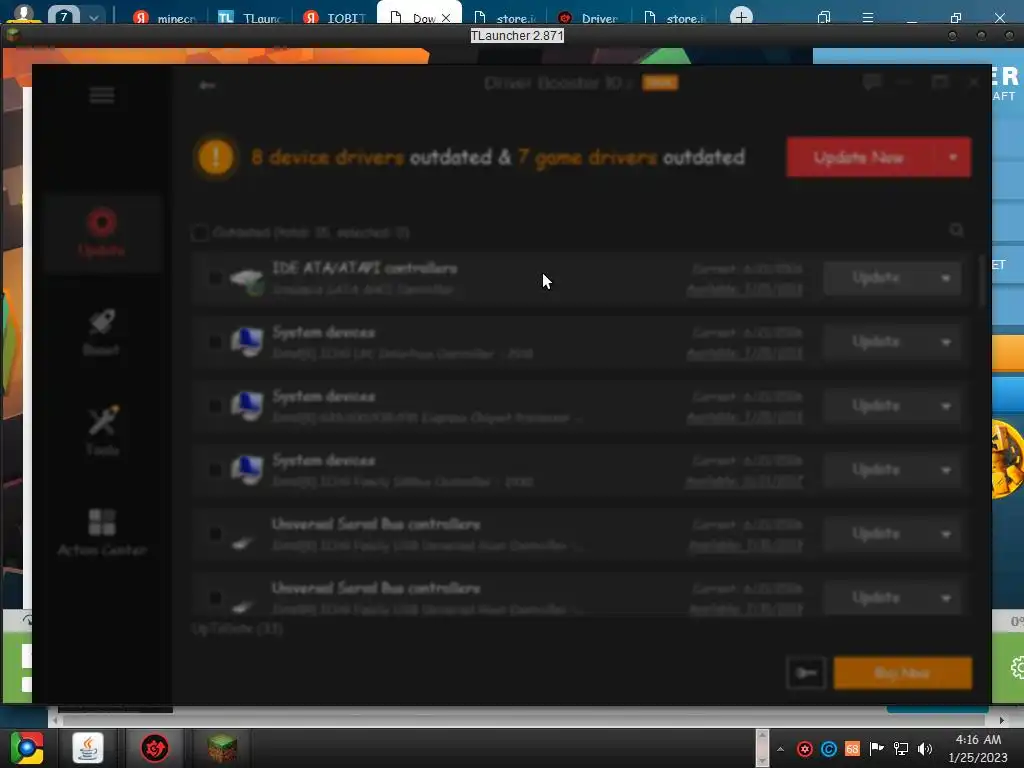Expand the second System devices Update dropdown
The width and height of the screenshot is (1024, 768).
coord(946,406)
